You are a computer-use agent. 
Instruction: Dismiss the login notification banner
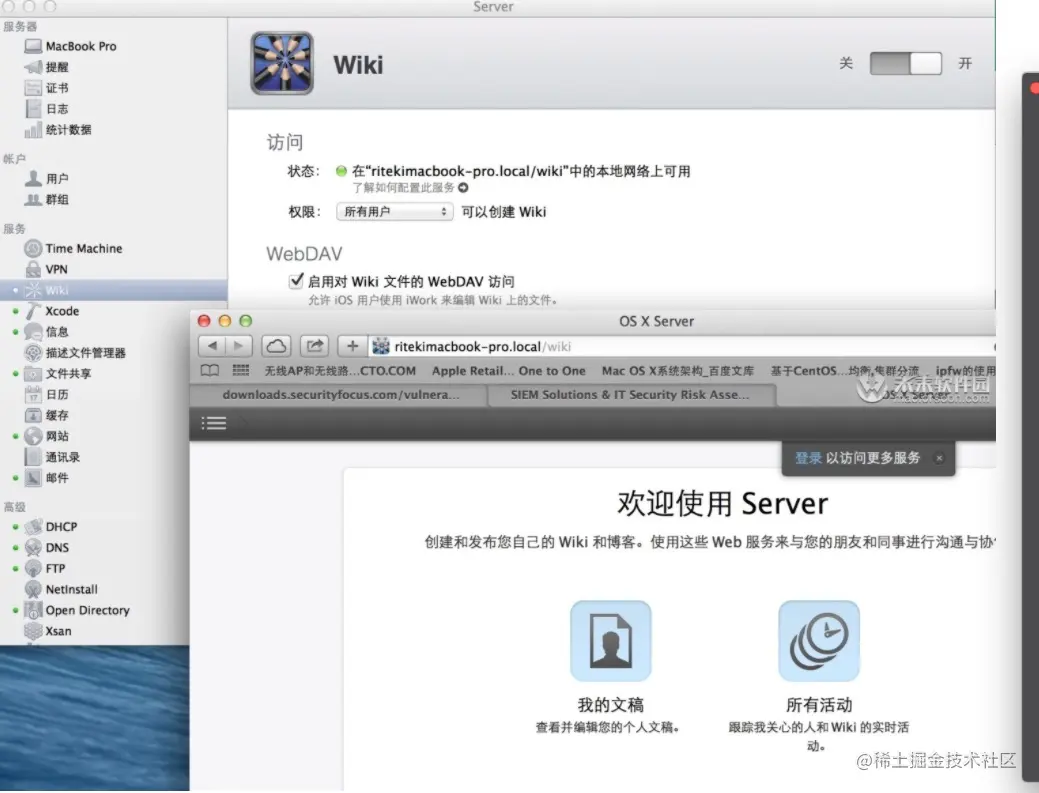pos(939,458)
